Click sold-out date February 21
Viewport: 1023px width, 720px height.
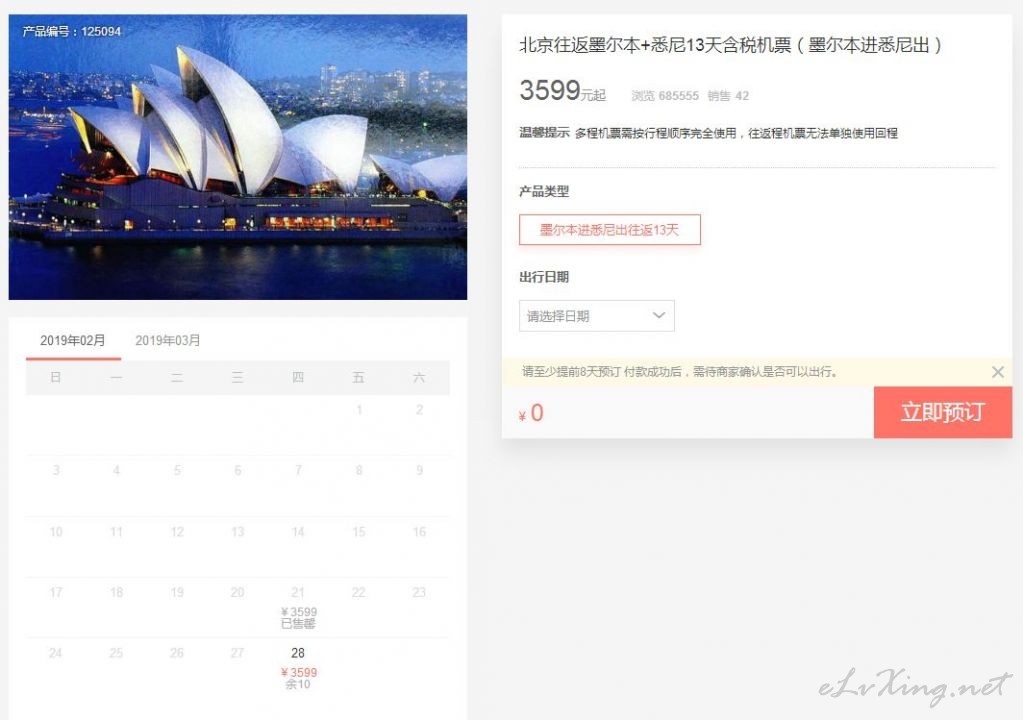[298, 607]
